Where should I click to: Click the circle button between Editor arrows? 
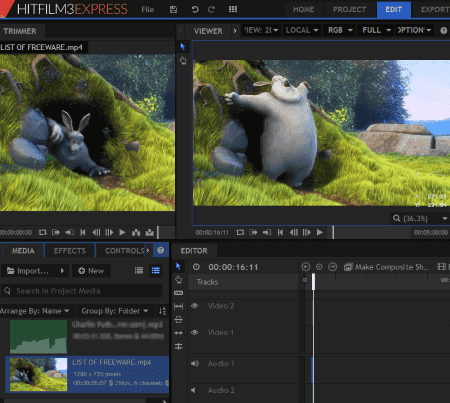point(319,267)
